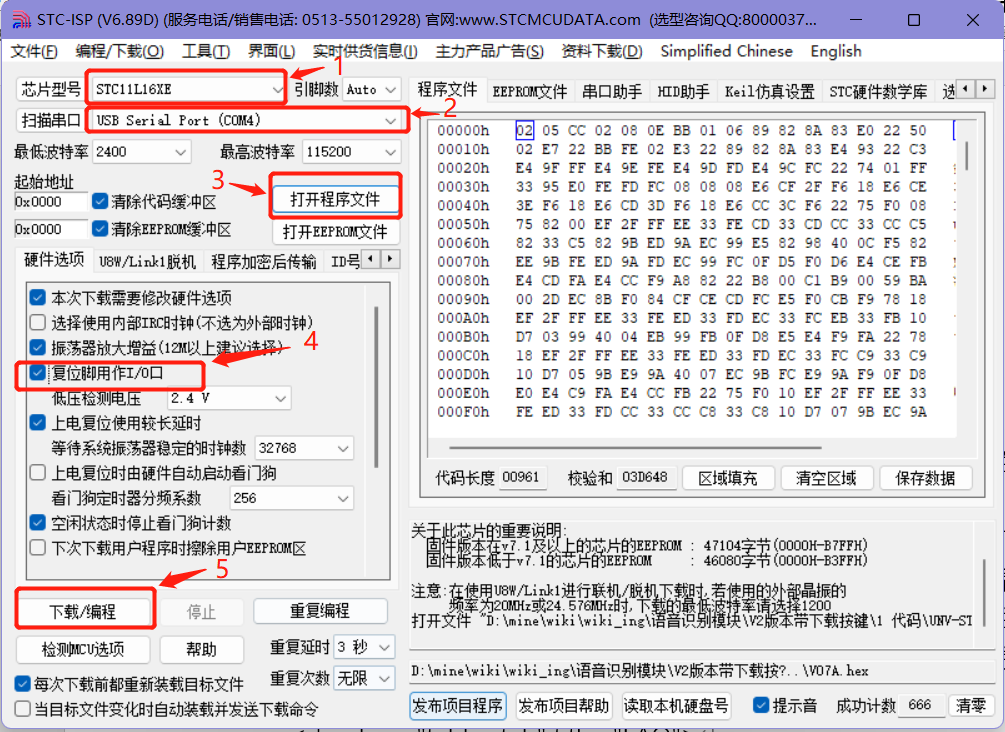The width and height of the screenshot is (1005, 732).
Task: Toggle 复位脚用作I/O口 checkbox
Action: pyautogui.click(x=38, y=372)
